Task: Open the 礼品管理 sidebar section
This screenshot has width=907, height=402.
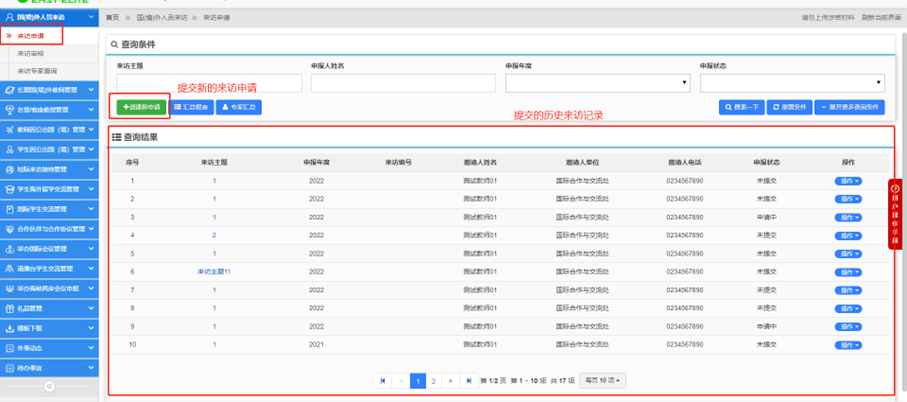Action: [x=50, y=309]
